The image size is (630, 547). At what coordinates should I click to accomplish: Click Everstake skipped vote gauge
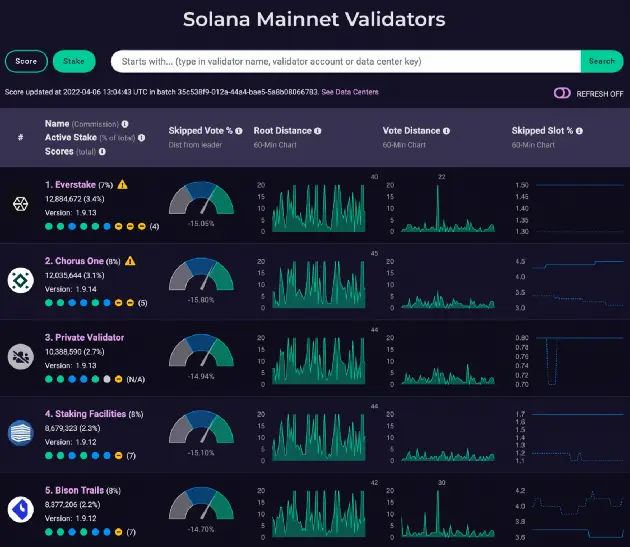(201, 198)
